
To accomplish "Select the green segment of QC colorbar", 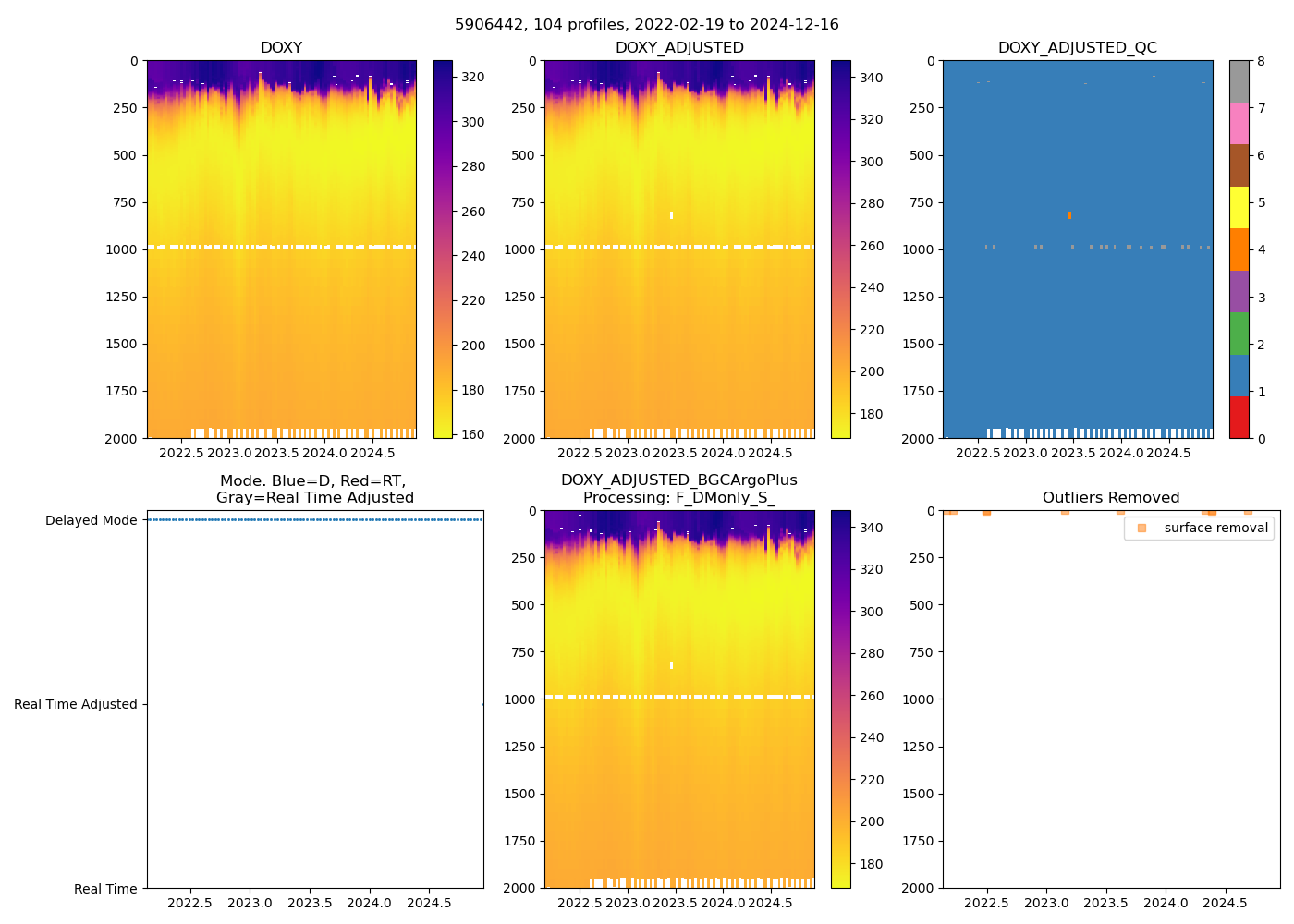I will click(1239, 334).
